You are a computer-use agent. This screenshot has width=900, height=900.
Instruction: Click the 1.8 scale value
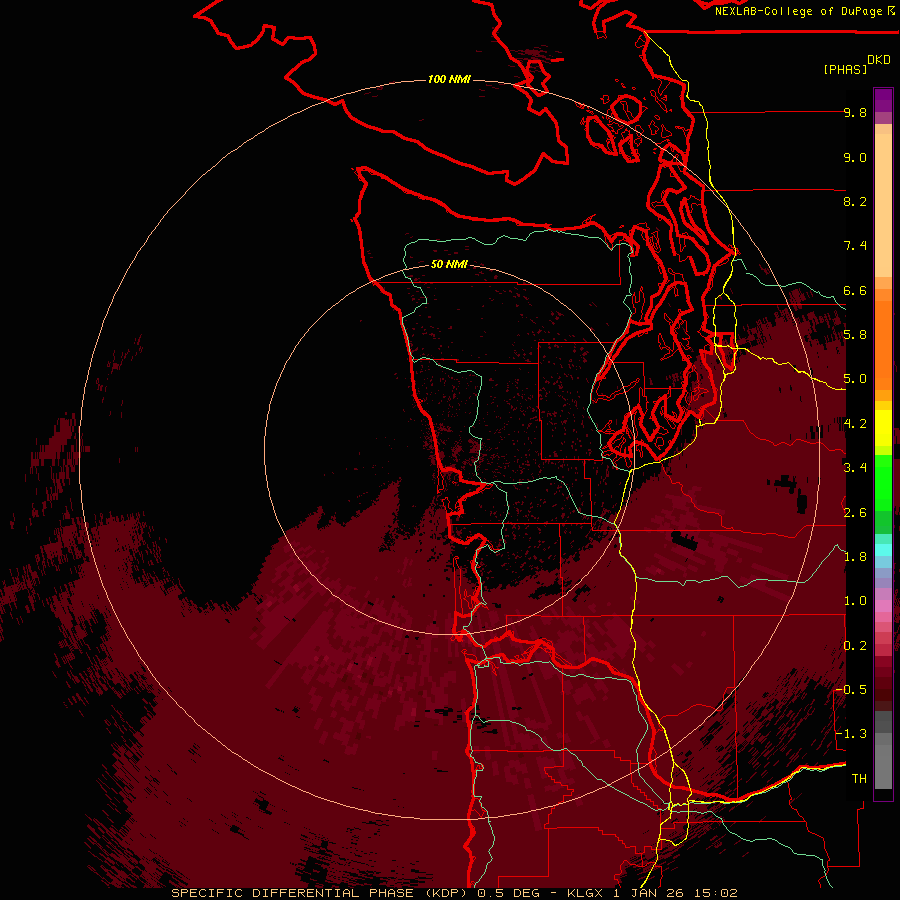[x=855, y=557]
